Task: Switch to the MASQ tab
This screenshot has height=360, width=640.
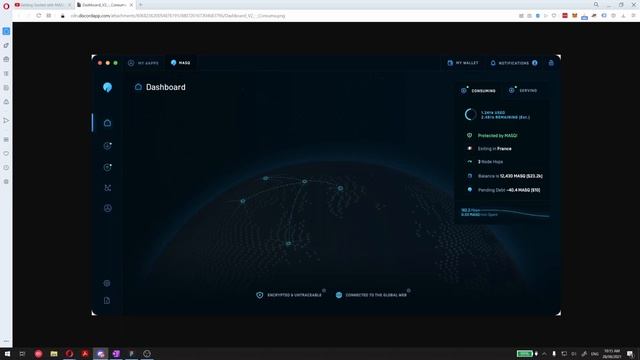Action: coord(180,63)
